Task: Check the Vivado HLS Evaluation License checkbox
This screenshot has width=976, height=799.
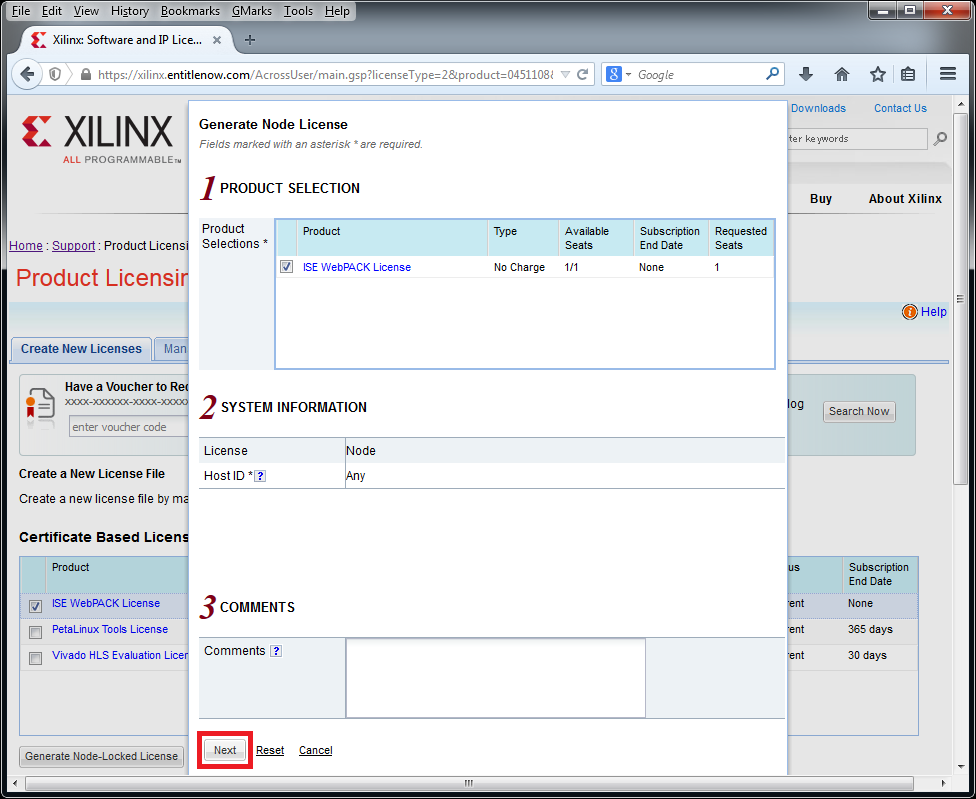Action: 35,658
